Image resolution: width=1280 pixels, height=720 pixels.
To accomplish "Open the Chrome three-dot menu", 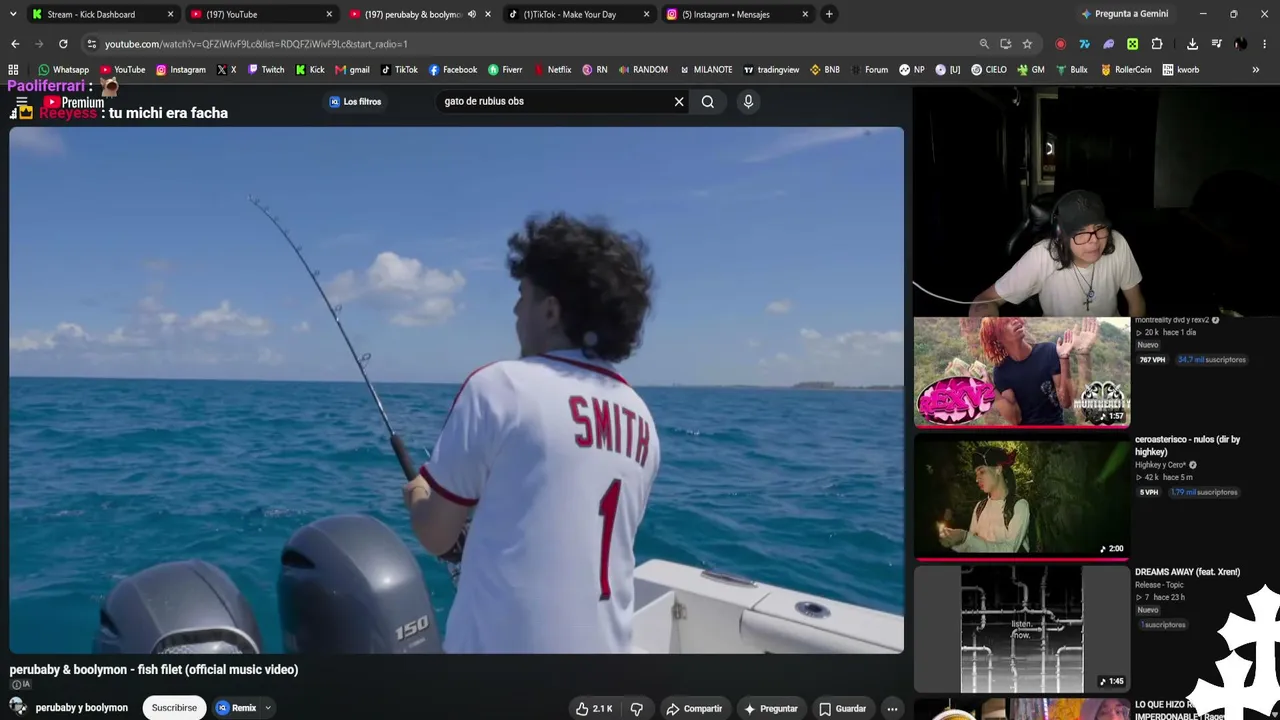I will click(x=1265, y=44).
